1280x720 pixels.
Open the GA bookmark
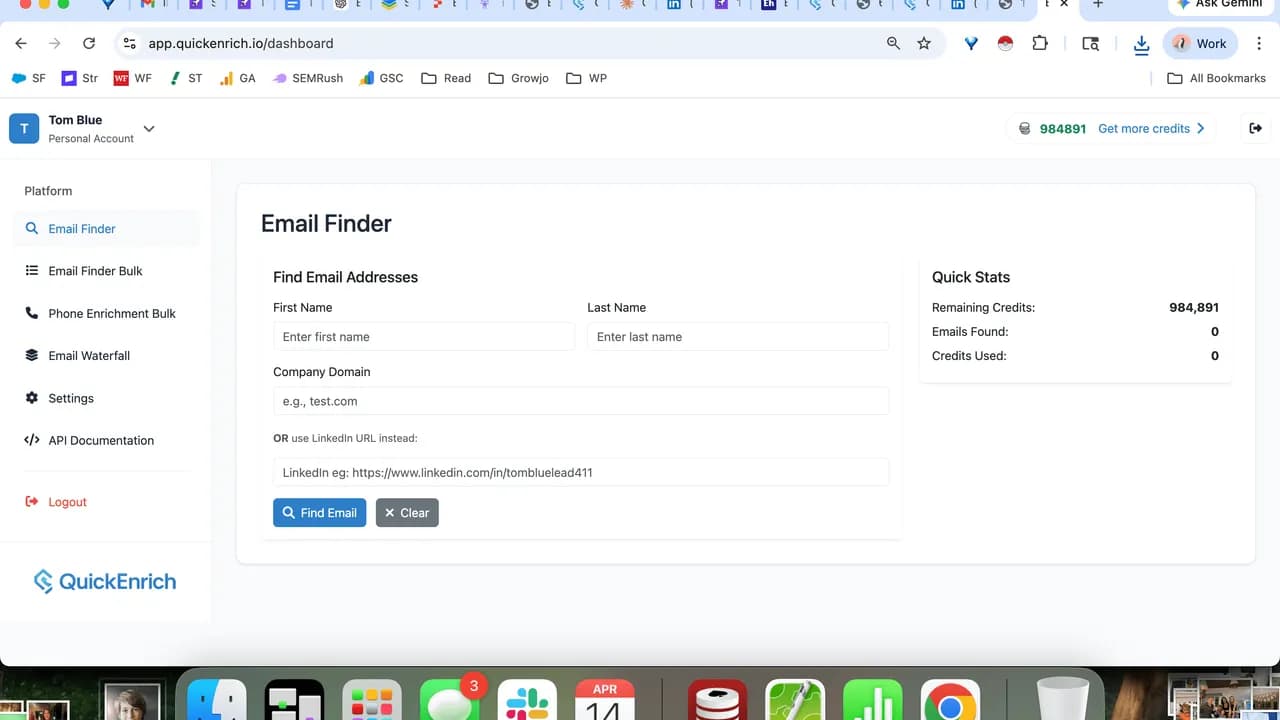point(238,78)
